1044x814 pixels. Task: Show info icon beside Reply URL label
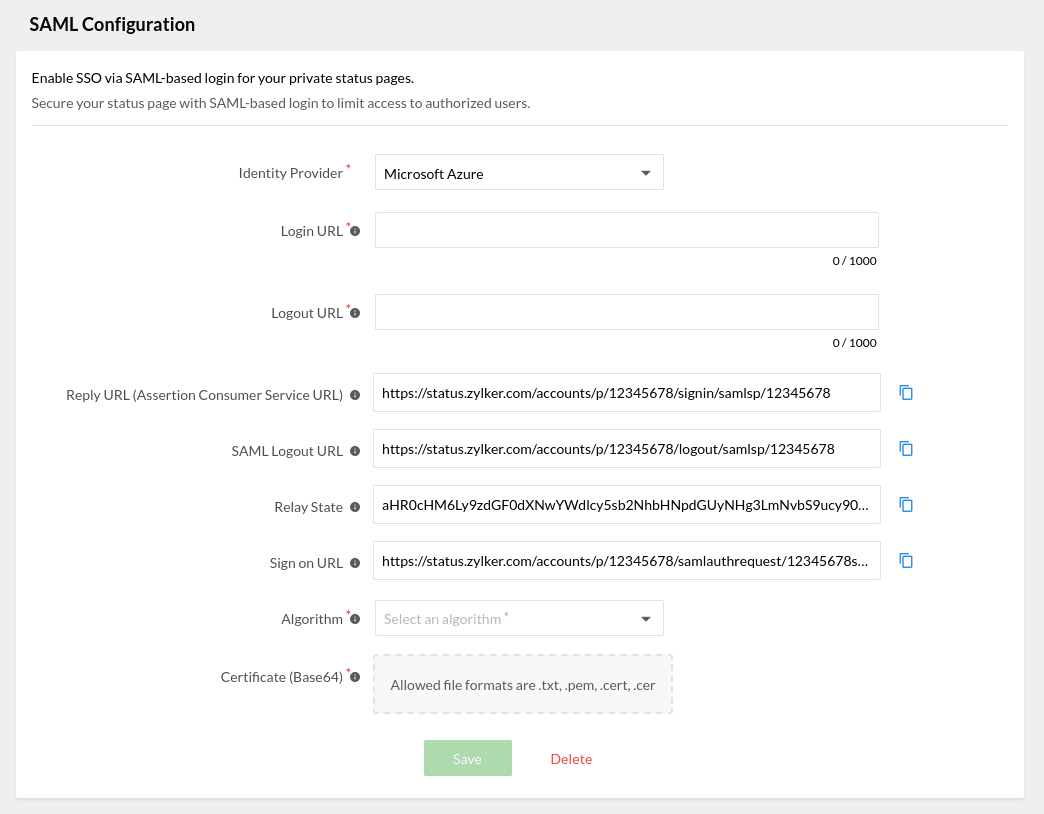(x=355, y=395)
